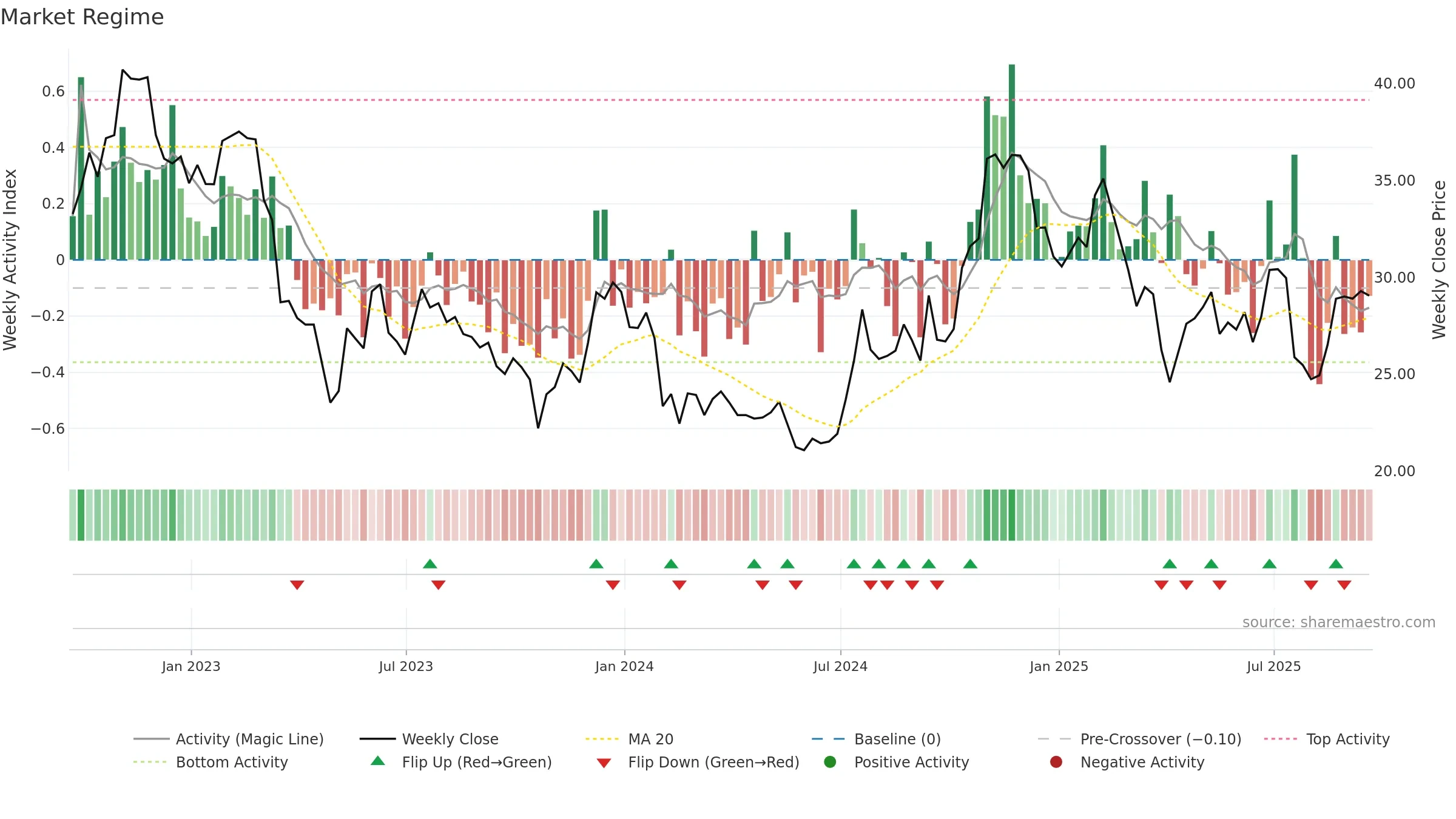Viewport: 1456px width, 819px height.
Task: Click the green Flip Up triangle legend icon
Action: pos(378,761)
